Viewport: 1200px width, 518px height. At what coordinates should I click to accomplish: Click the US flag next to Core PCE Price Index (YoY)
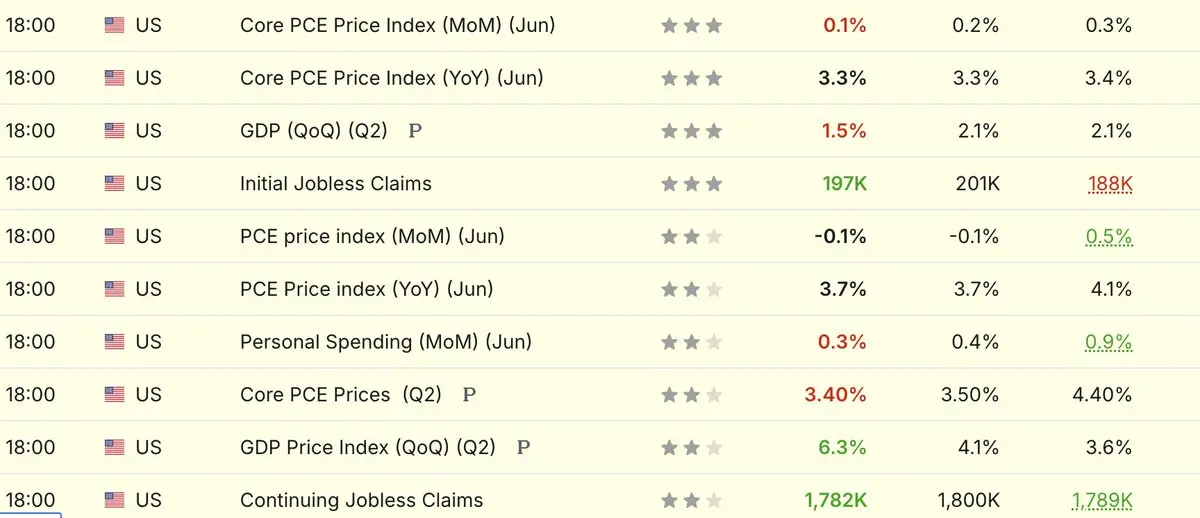(114, 78)
